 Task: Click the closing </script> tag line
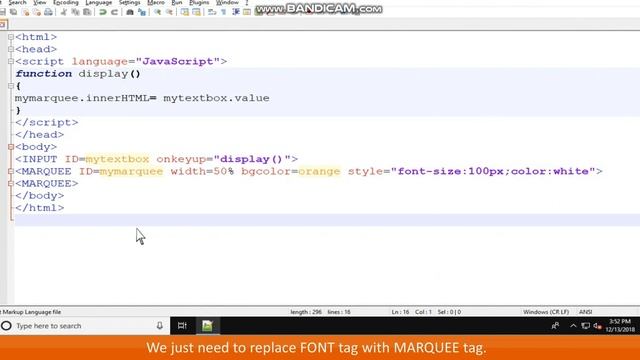coord(47,122)
